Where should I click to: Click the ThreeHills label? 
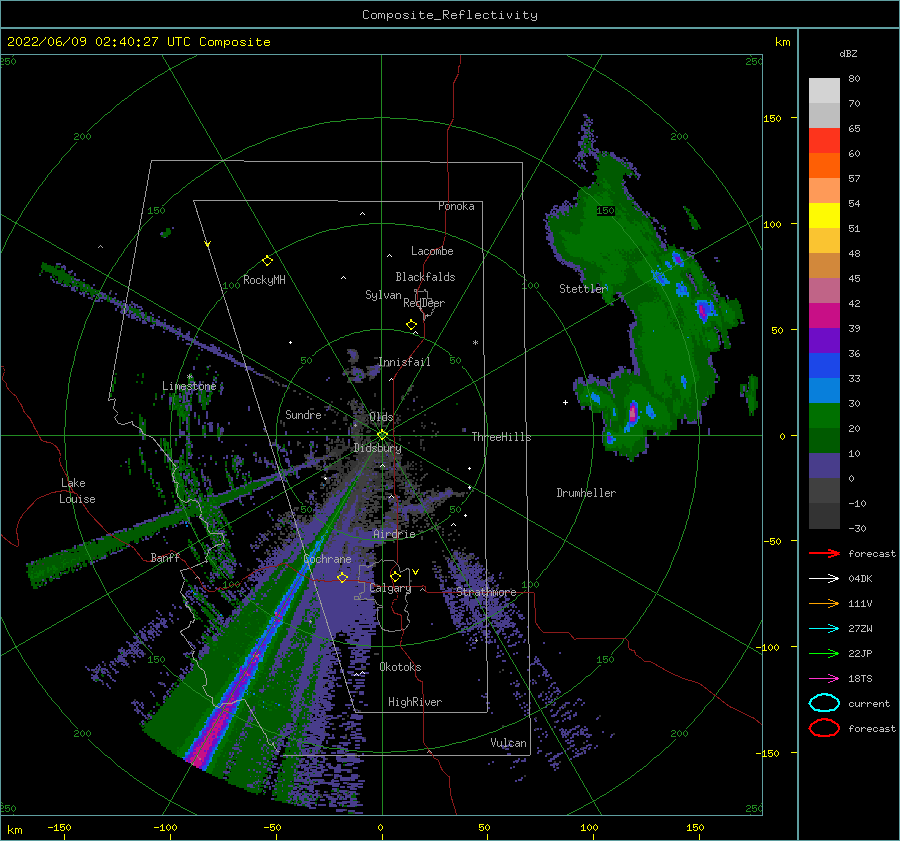pyautogui.click(x=501, y=437)
